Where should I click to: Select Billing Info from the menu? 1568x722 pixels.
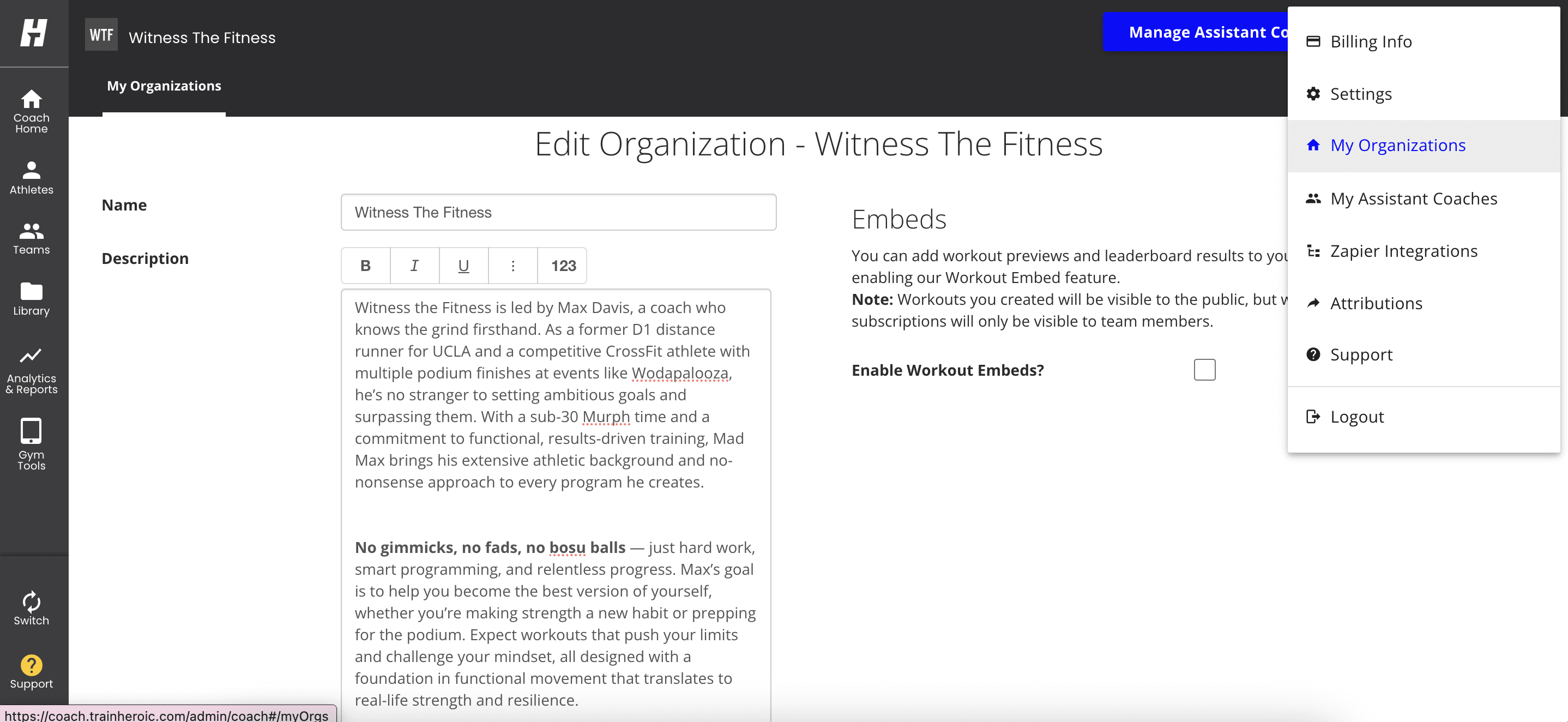pos(1370,41)
